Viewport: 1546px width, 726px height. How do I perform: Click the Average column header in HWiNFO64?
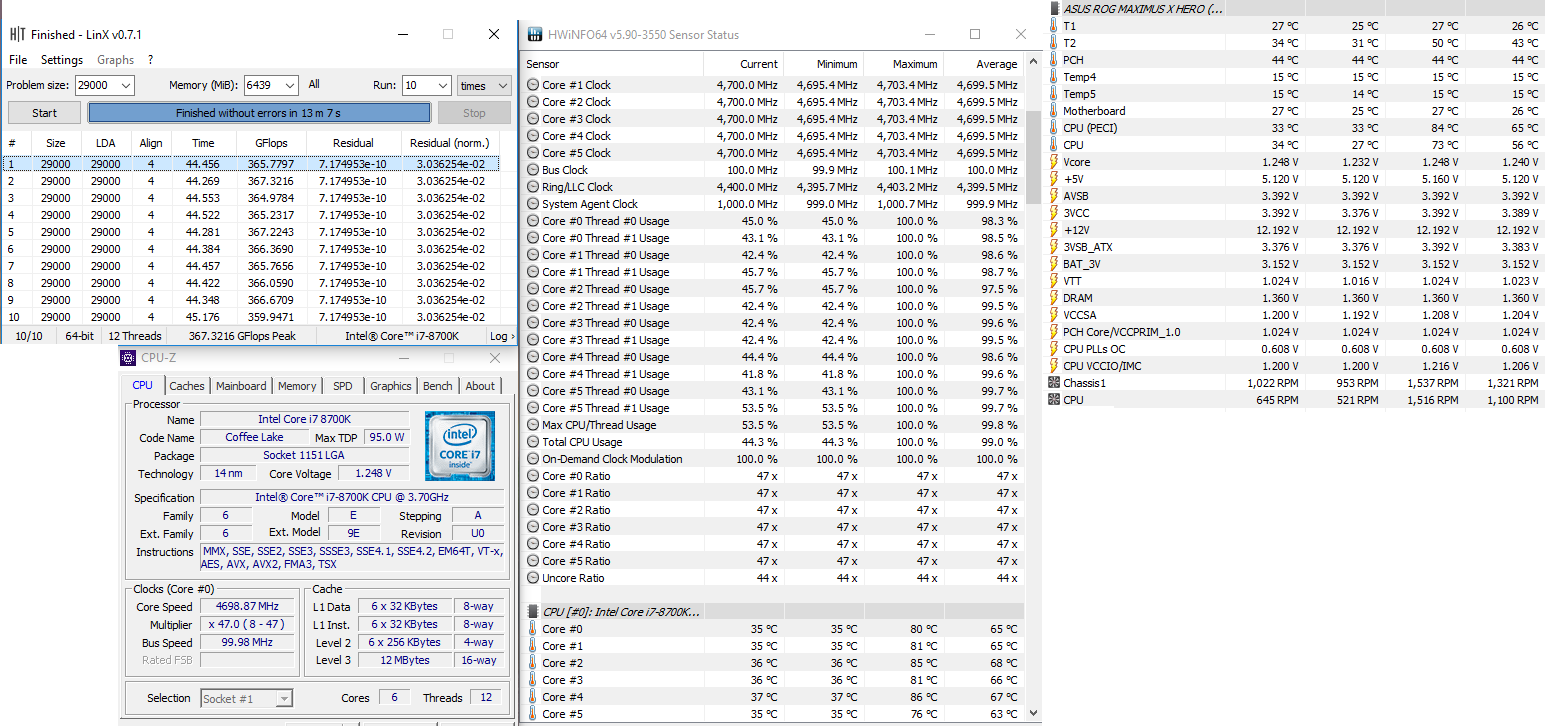tap(984, 64)
